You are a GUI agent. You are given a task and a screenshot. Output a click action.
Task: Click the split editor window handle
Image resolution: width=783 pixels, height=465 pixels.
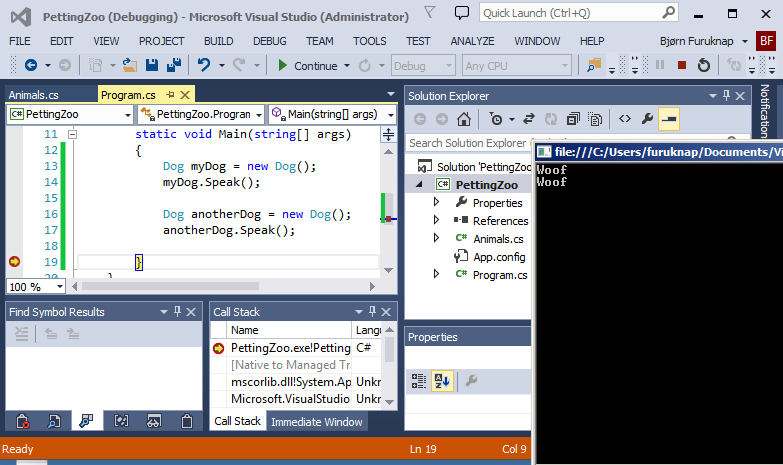(x=388, y=134)
